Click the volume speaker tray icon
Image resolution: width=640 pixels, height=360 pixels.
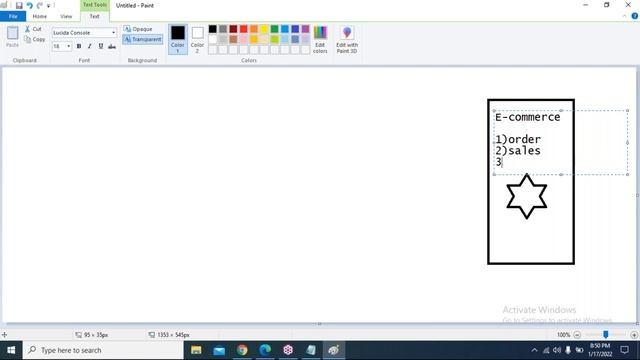point(557,350)
